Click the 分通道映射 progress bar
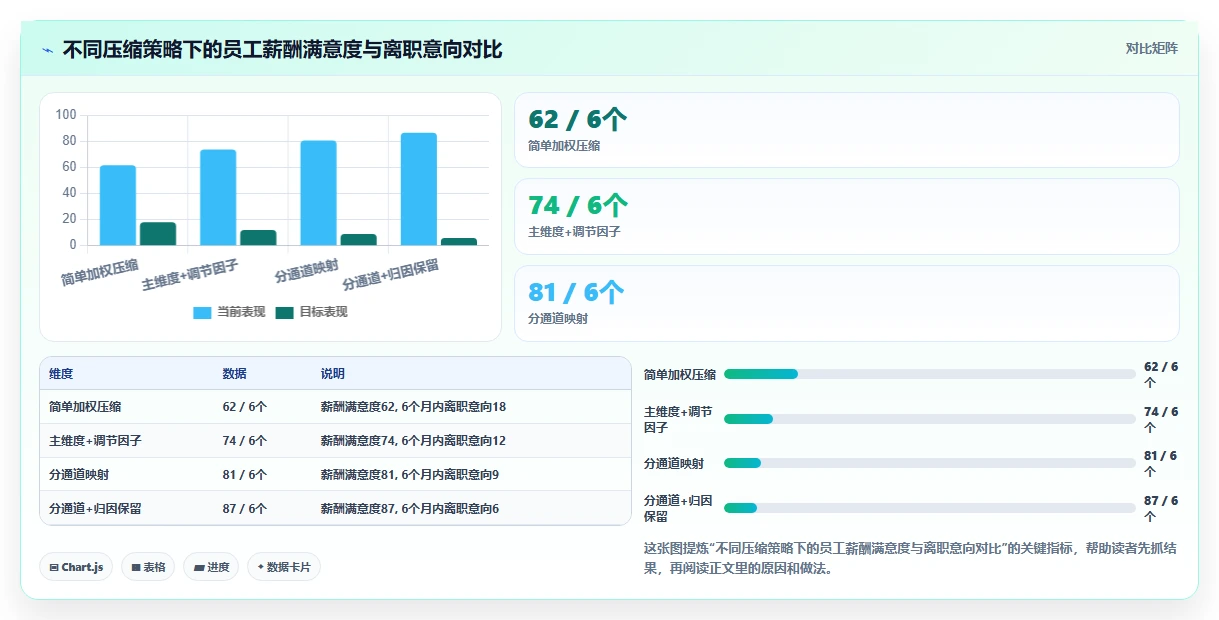1219x620 pixels. pos(930,463)
